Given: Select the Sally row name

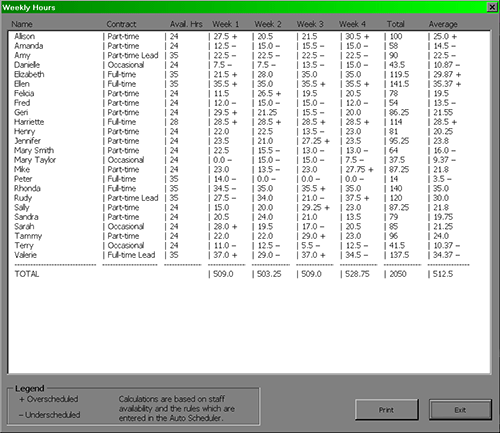Looking at the screenshot, I should click(x=22, y=207).
